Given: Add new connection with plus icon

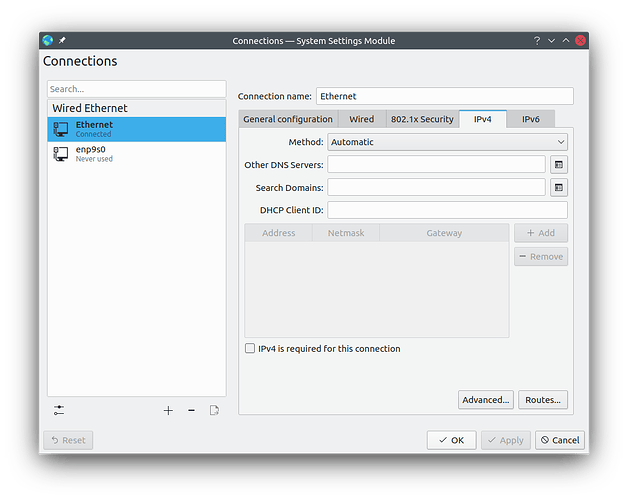Looking at the screenshot, I should point(168,410).
